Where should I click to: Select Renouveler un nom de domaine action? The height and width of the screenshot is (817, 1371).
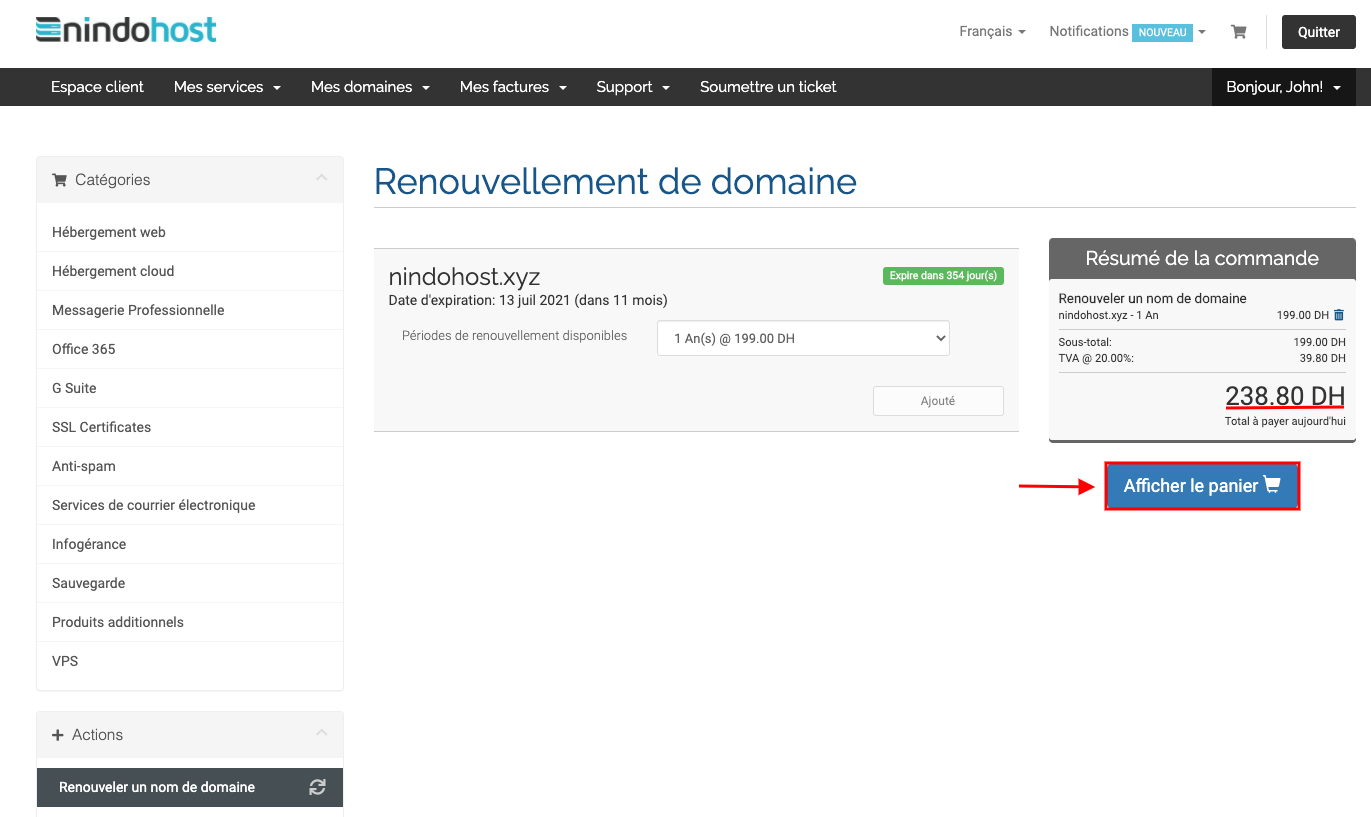point(190,787)
